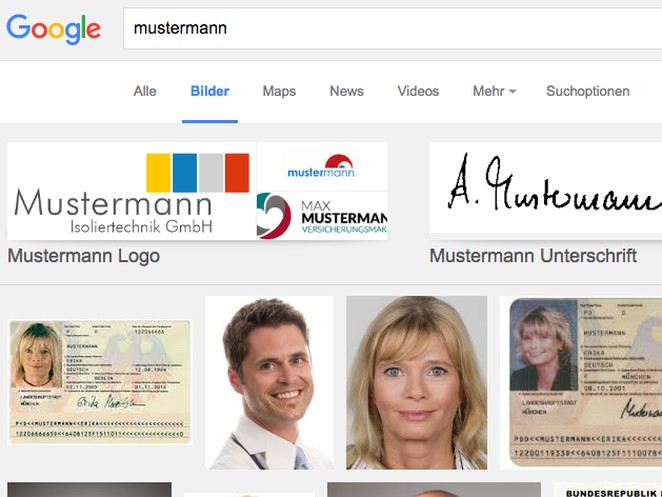The height and width of the screenshot is (497, 662).
Task: Click the "Mustermann Unterschrift" category label
Action: click(533, 256)
